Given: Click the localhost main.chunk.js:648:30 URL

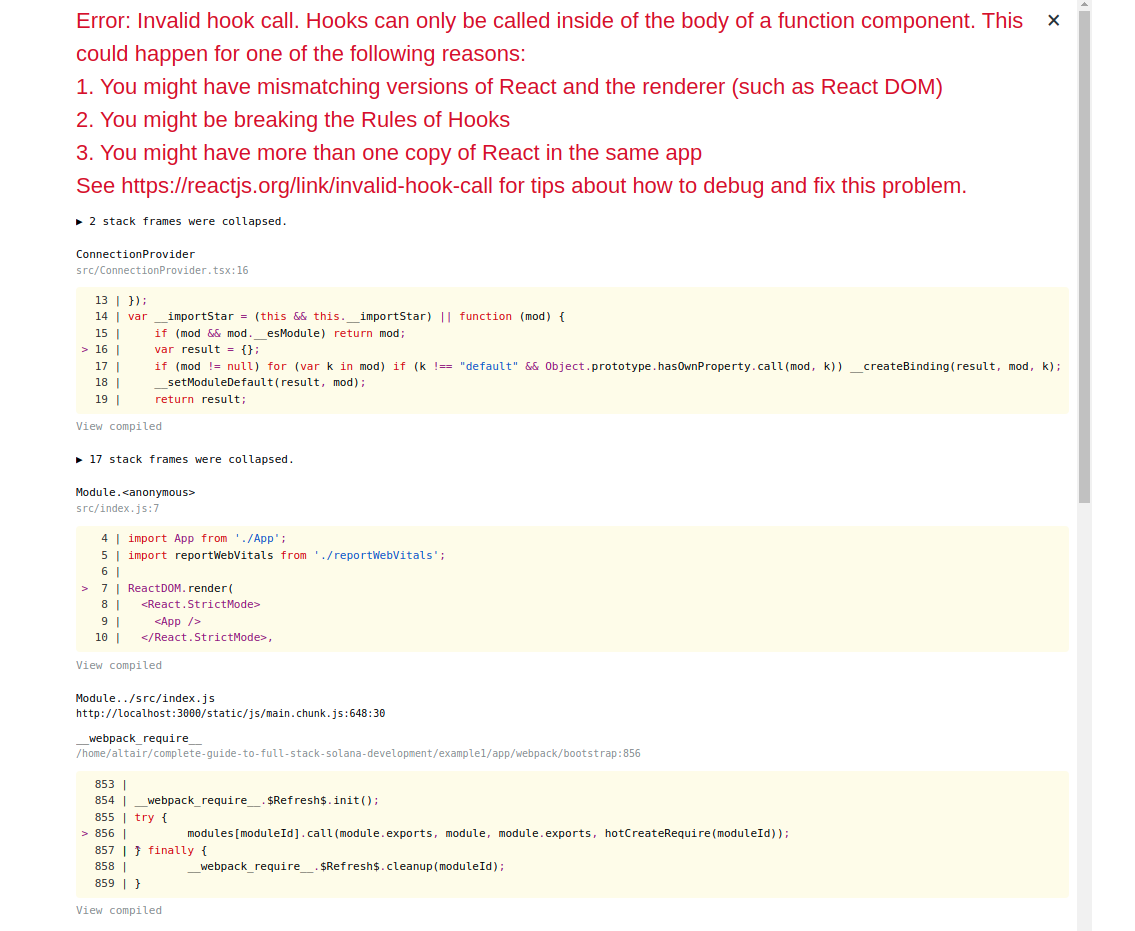Looking at the screenshot, I should click(230, 714).
